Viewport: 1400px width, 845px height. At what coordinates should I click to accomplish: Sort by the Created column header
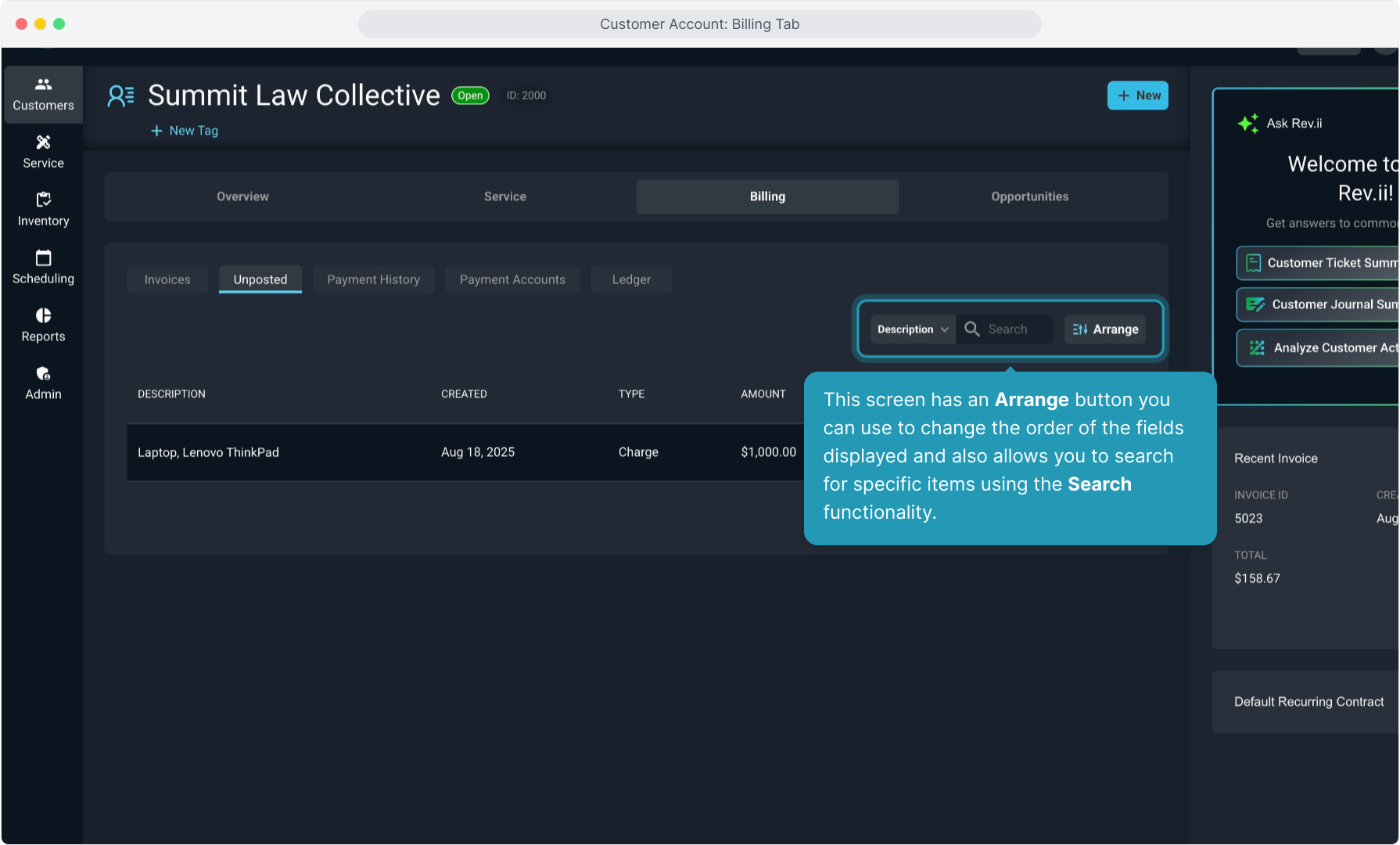point(464,394)
